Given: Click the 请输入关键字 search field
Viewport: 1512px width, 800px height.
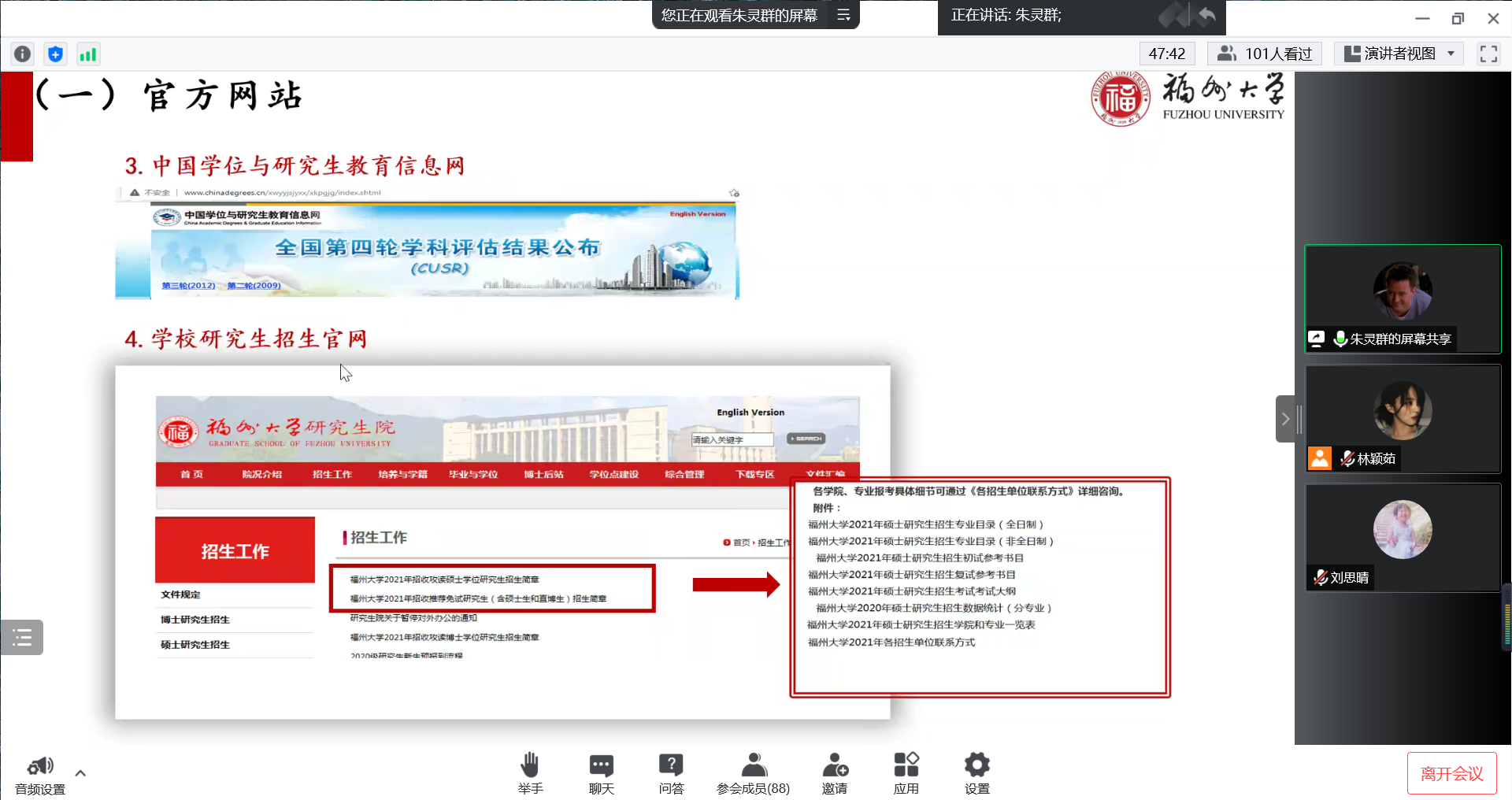Looking at the screenshot, I should tap(732, 439).
